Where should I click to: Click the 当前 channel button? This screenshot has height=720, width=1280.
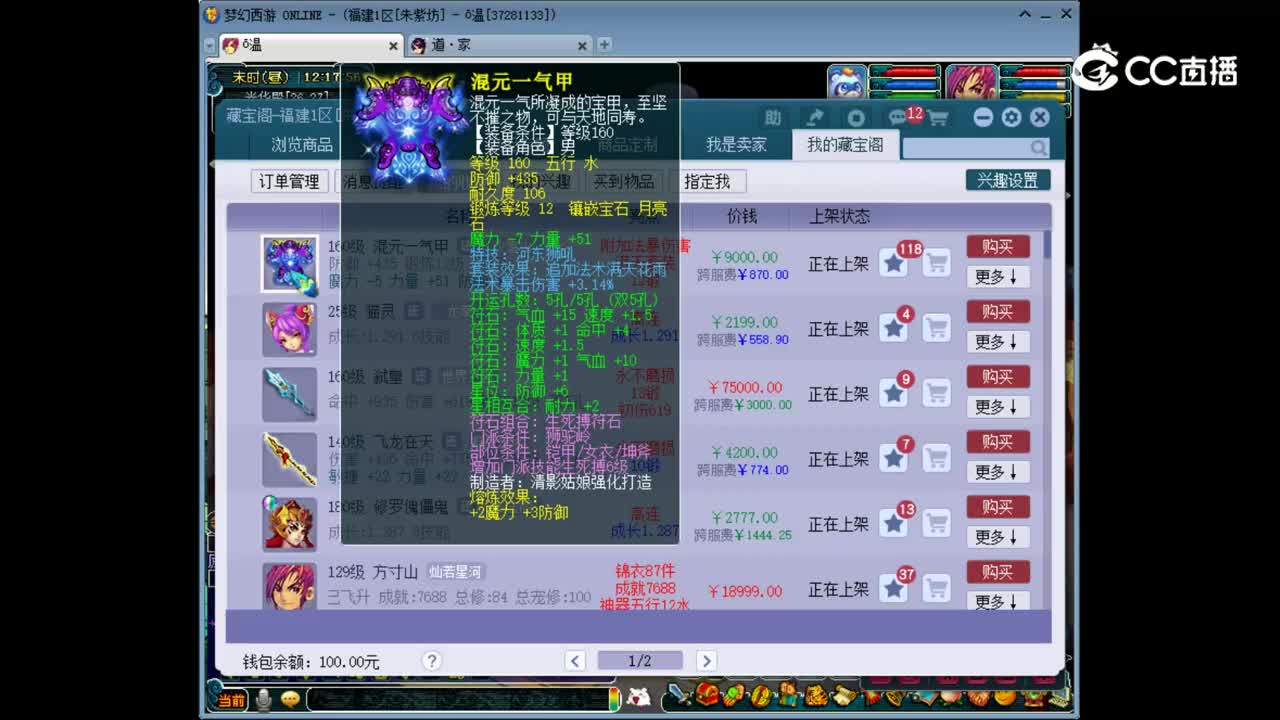click(x=232, y=699)
